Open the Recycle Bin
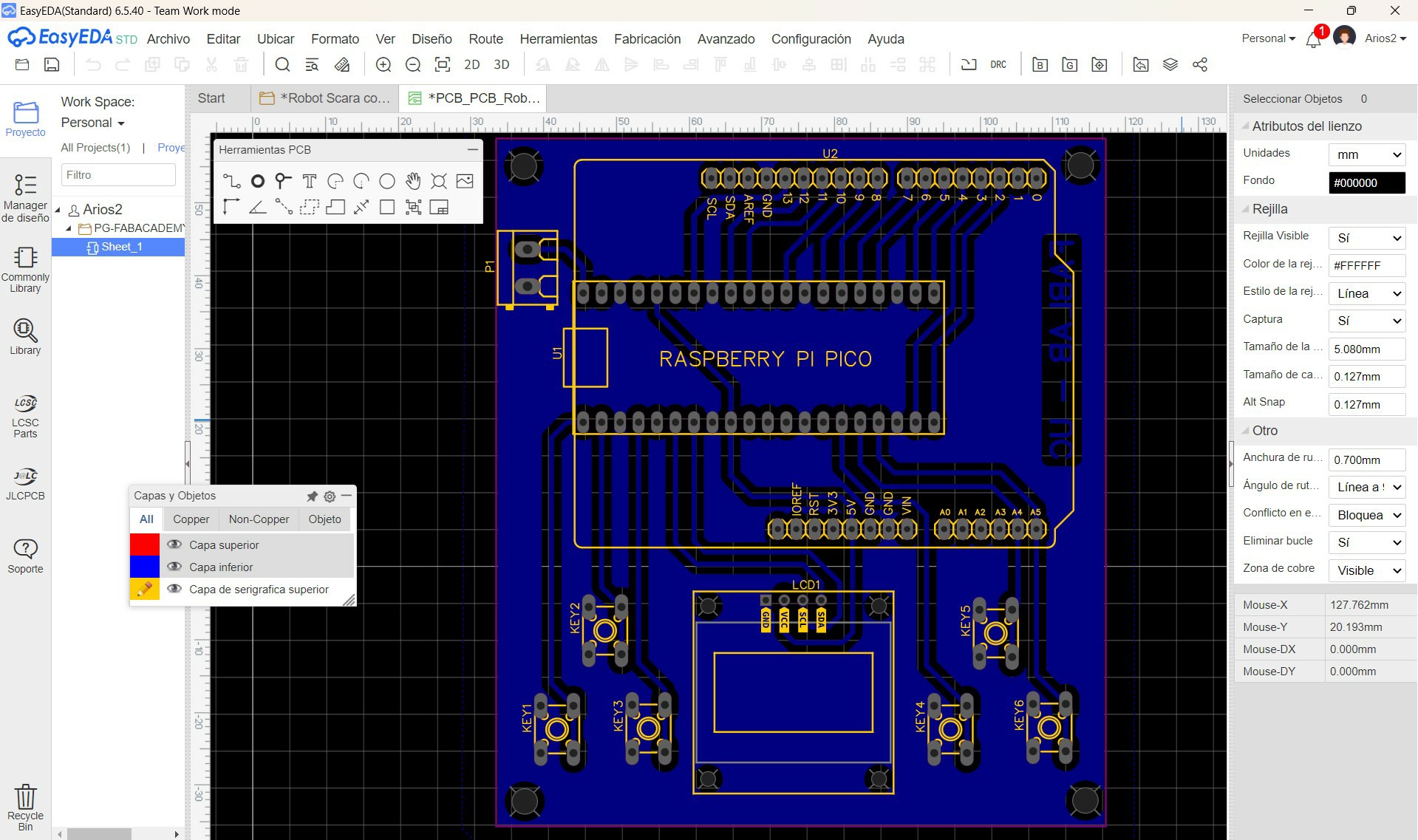 click(x=25, y=807)
